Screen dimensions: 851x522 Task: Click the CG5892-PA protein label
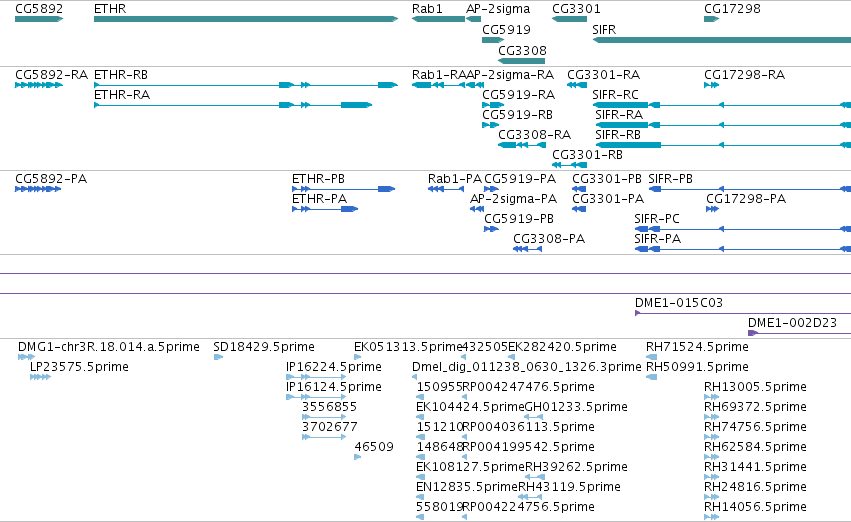51,179
